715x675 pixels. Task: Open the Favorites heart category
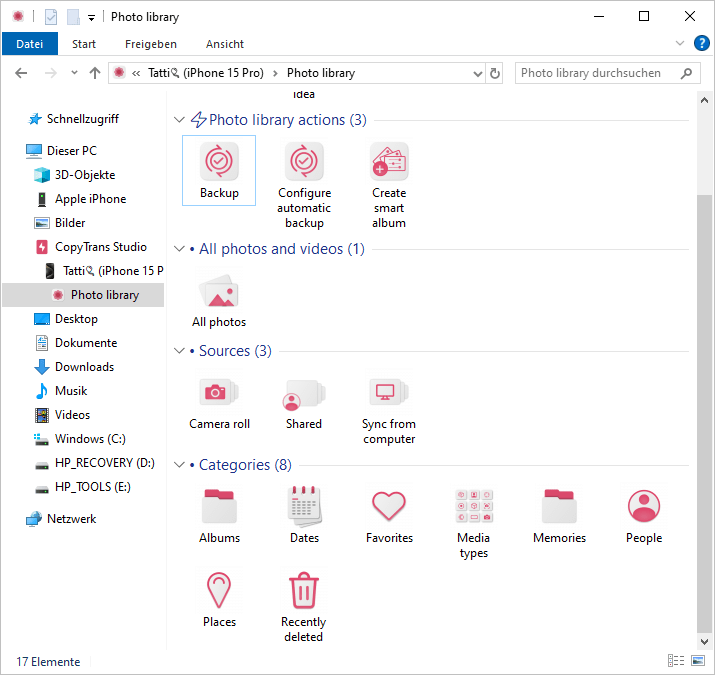click(x=389, y=507)
